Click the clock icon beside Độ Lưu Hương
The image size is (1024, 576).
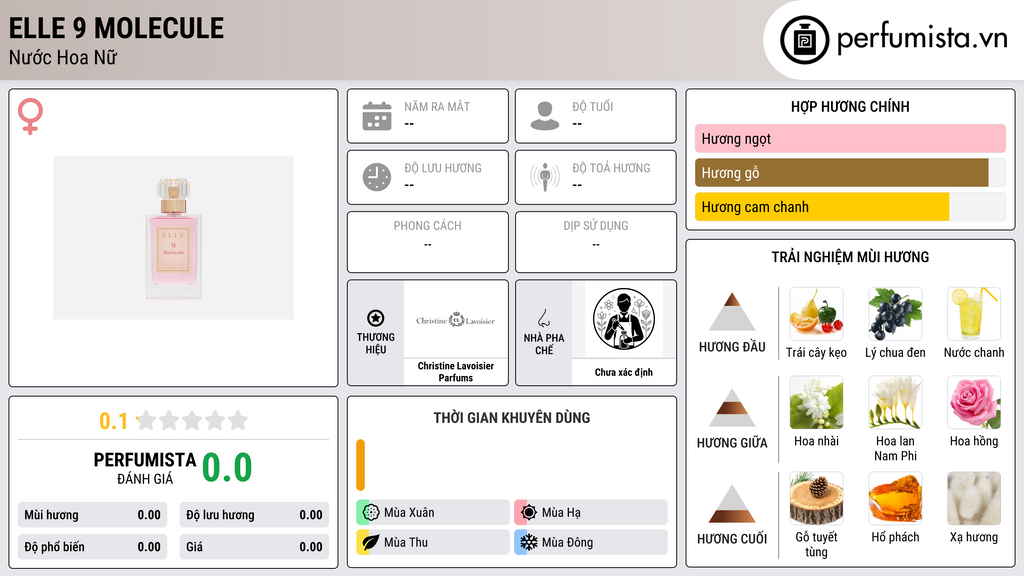click(377, 177)
